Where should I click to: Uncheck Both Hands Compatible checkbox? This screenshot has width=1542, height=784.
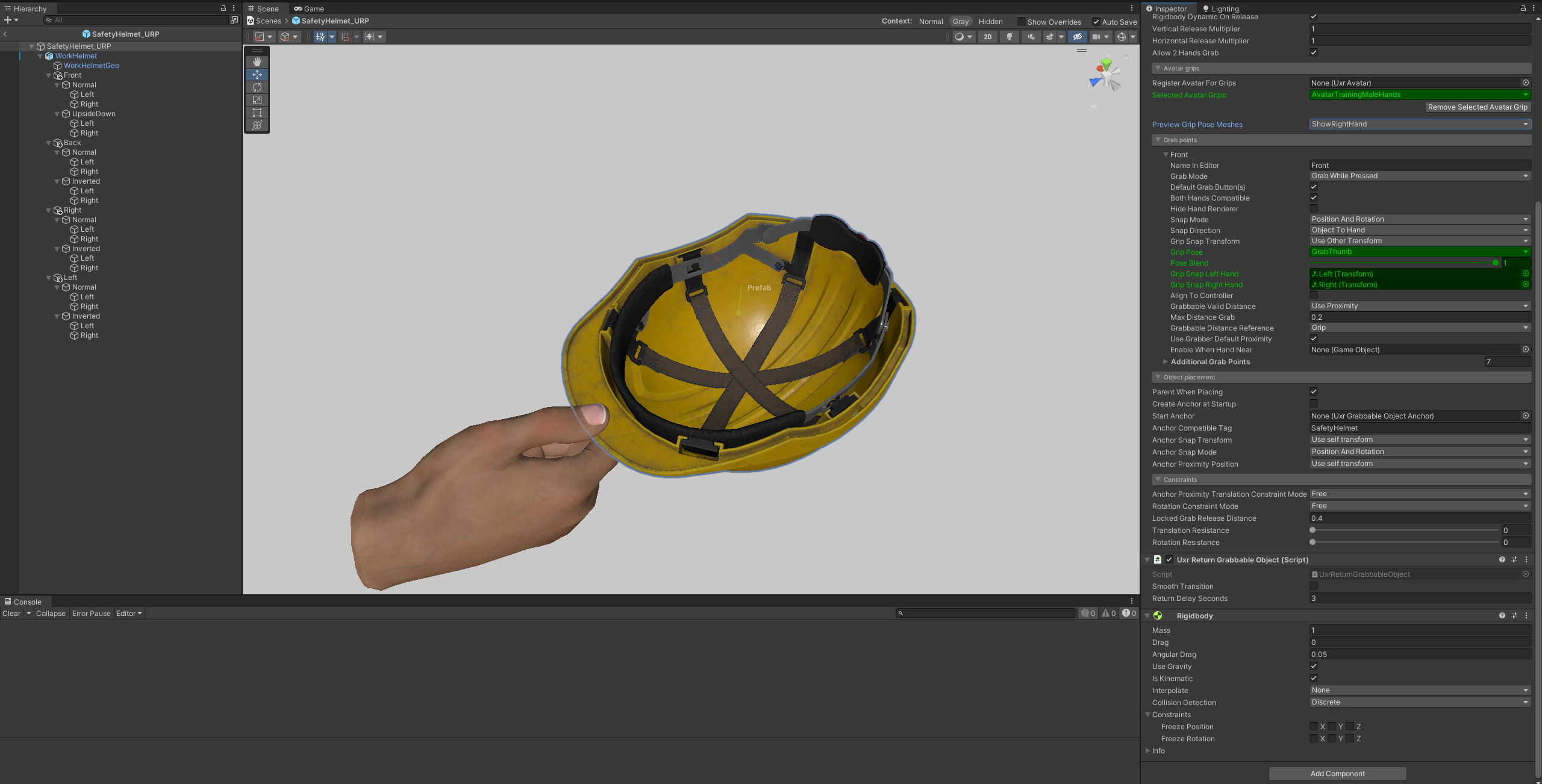[x=1314, y=198]
